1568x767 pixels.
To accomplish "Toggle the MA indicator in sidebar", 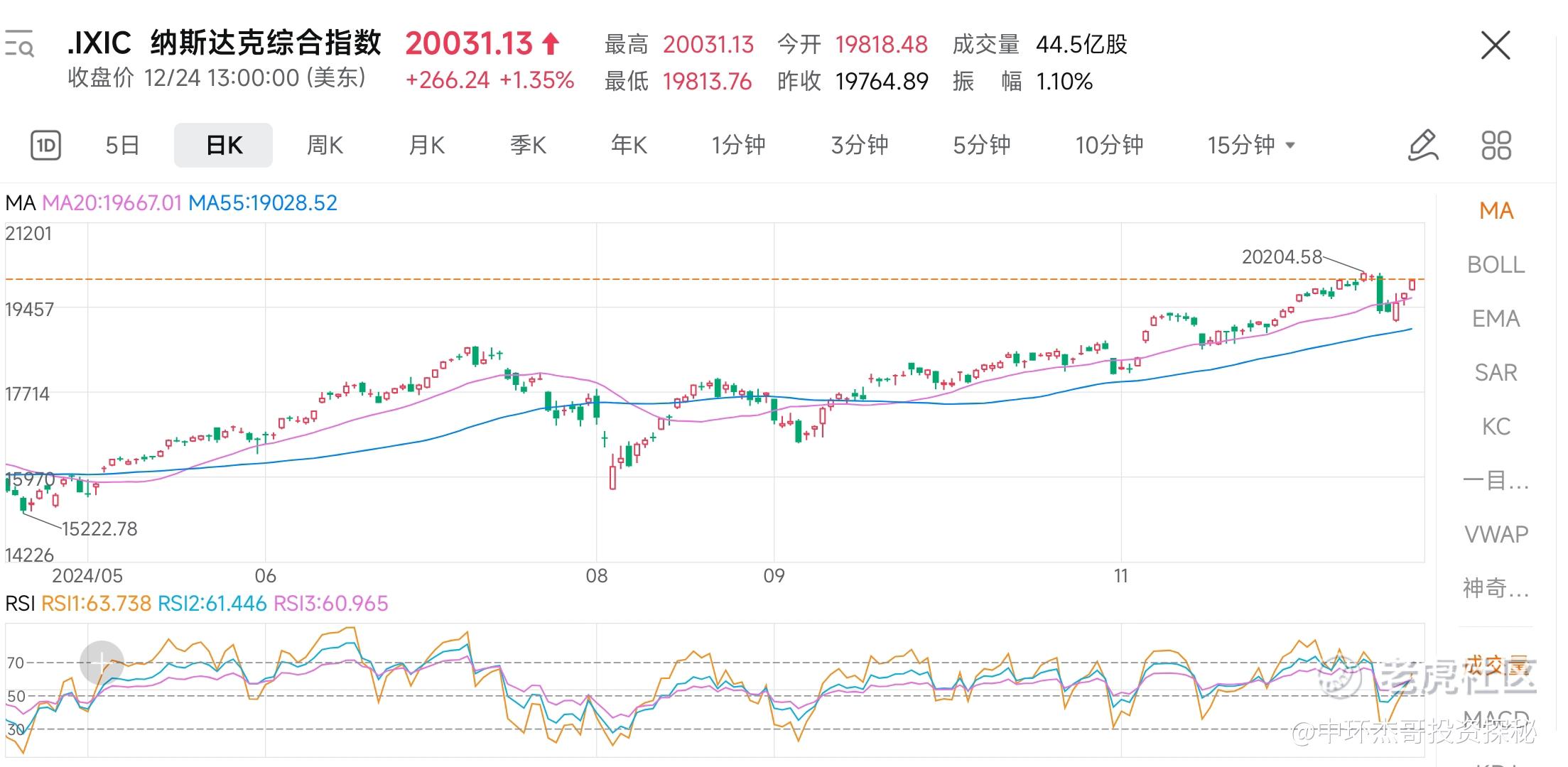I will click(x=1496, y=211).
